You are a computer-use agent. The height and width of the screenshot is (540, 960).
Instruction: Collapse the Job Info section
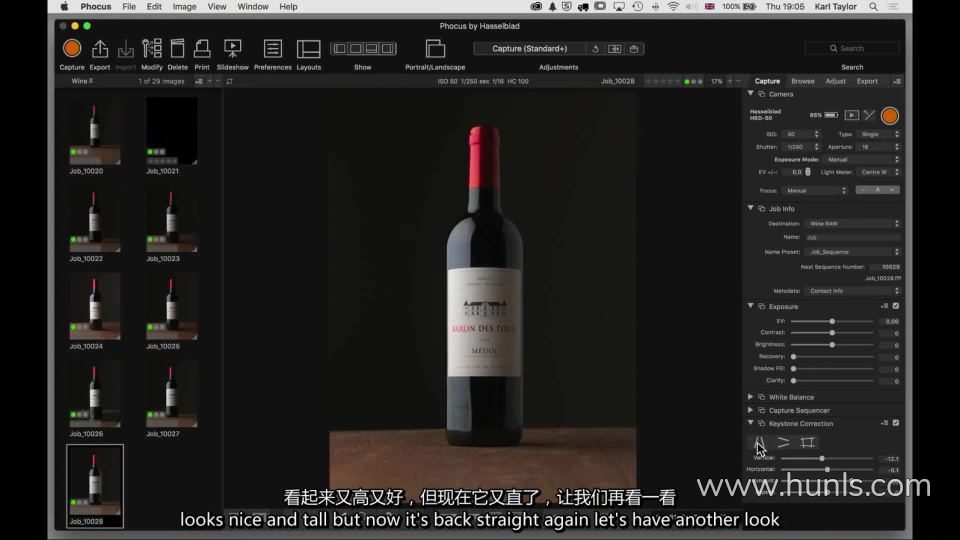click(x=751, y=208)
